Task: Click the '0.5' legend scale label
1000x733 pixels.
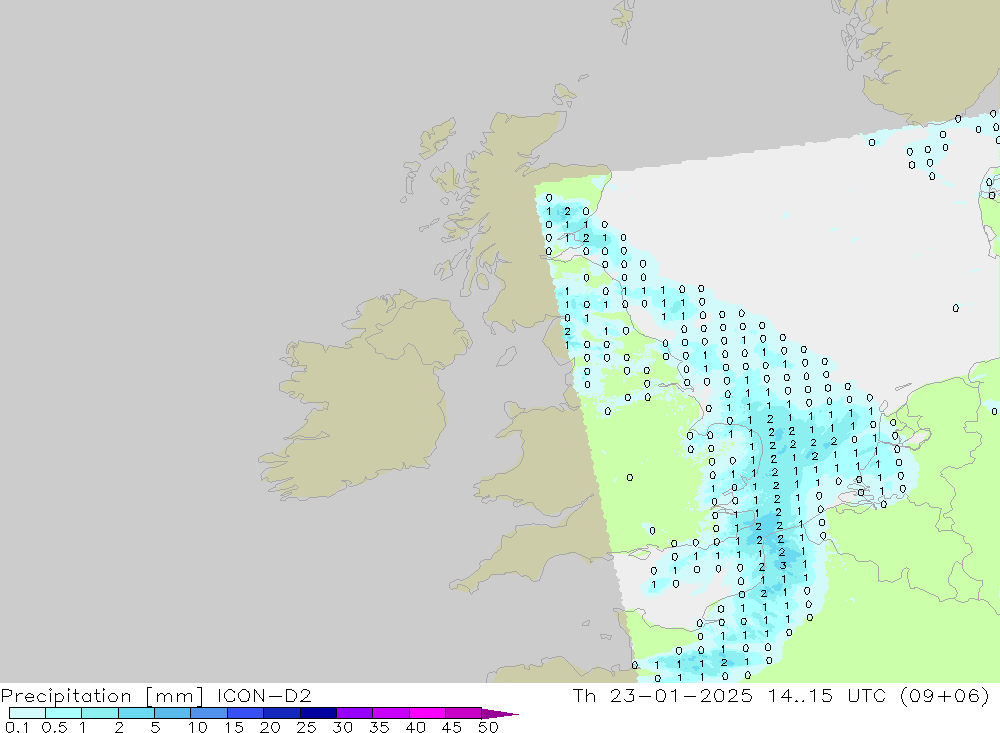Action: pyautogui.click(x=54, y=727)
